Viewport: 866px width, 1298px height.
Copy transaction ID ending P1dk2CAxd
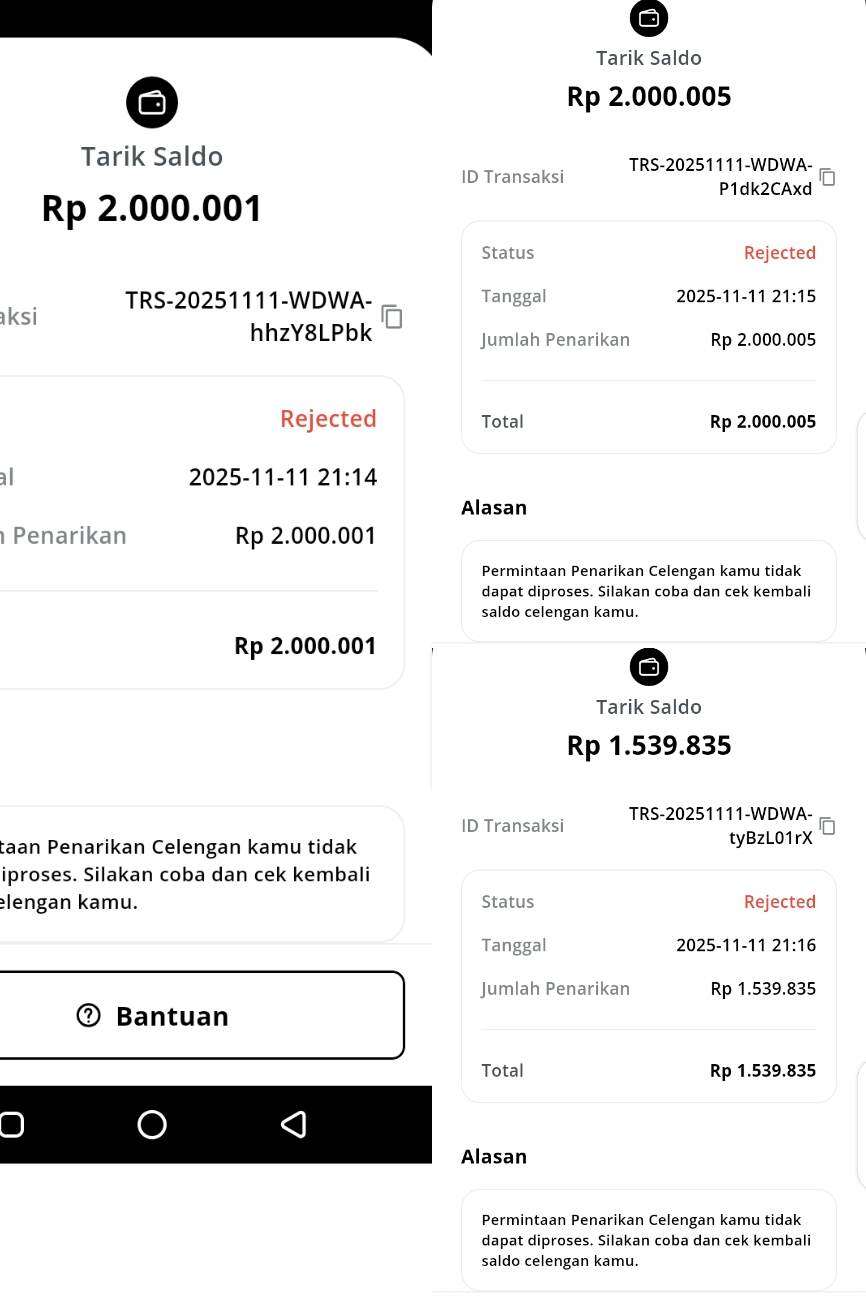(x=827, y=177)
